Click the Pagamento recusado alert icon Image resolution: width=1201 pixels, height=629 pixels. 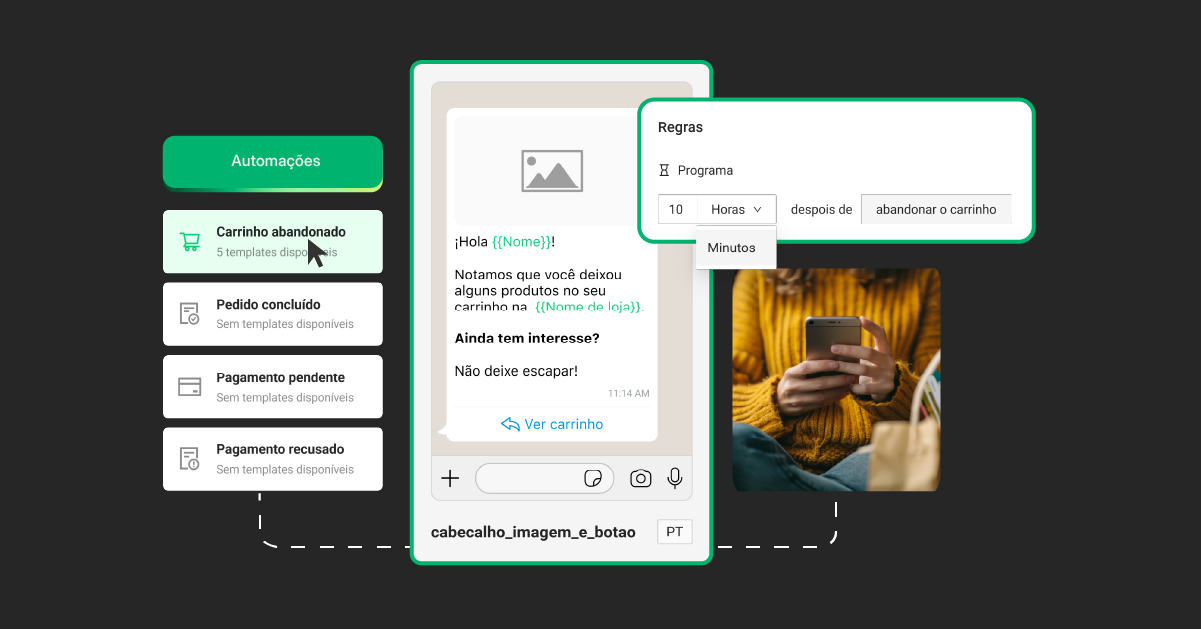(x=189, y=459)
